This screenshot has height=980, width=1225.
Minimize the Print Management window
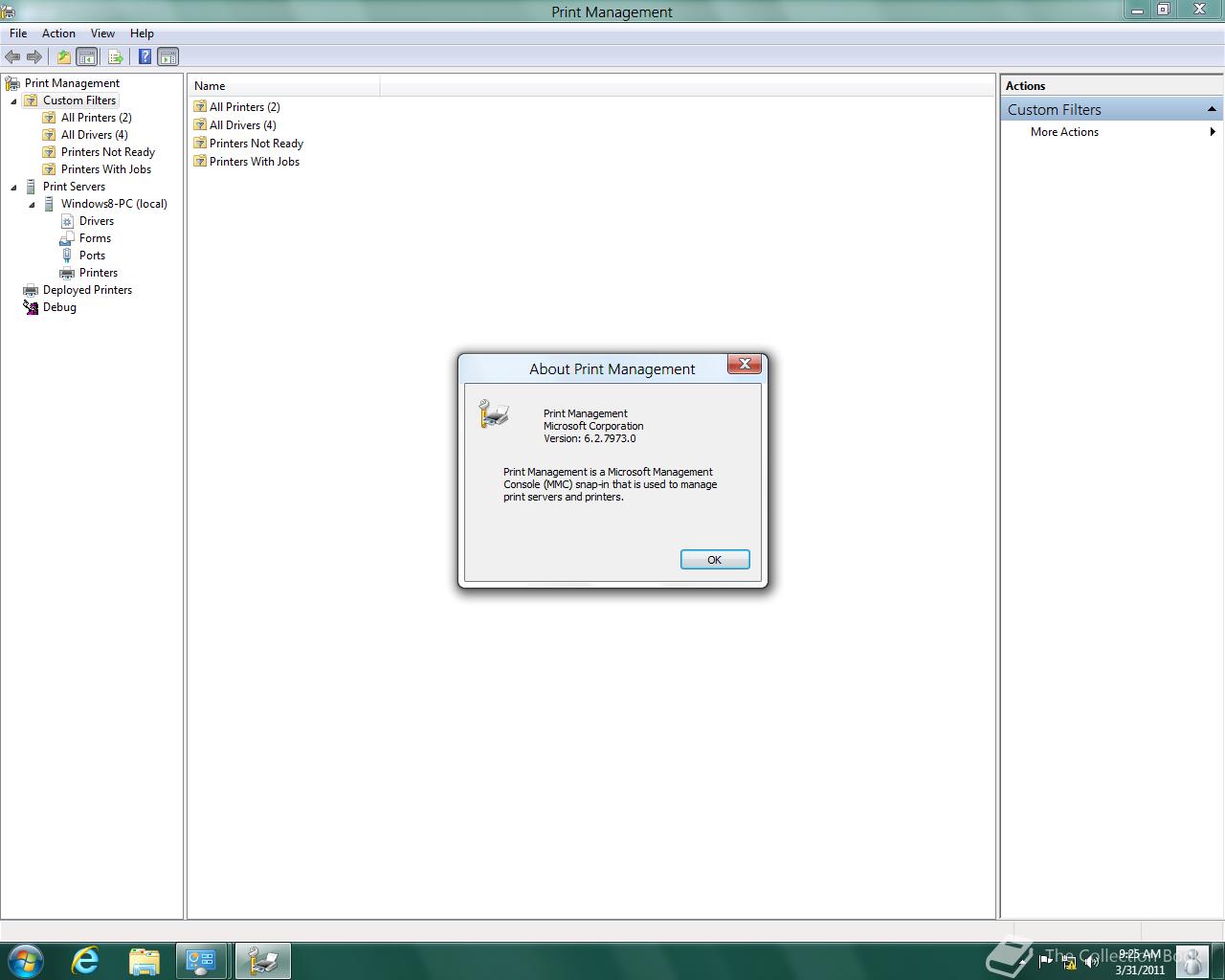pyautogui.click(x=1137, y=11)
